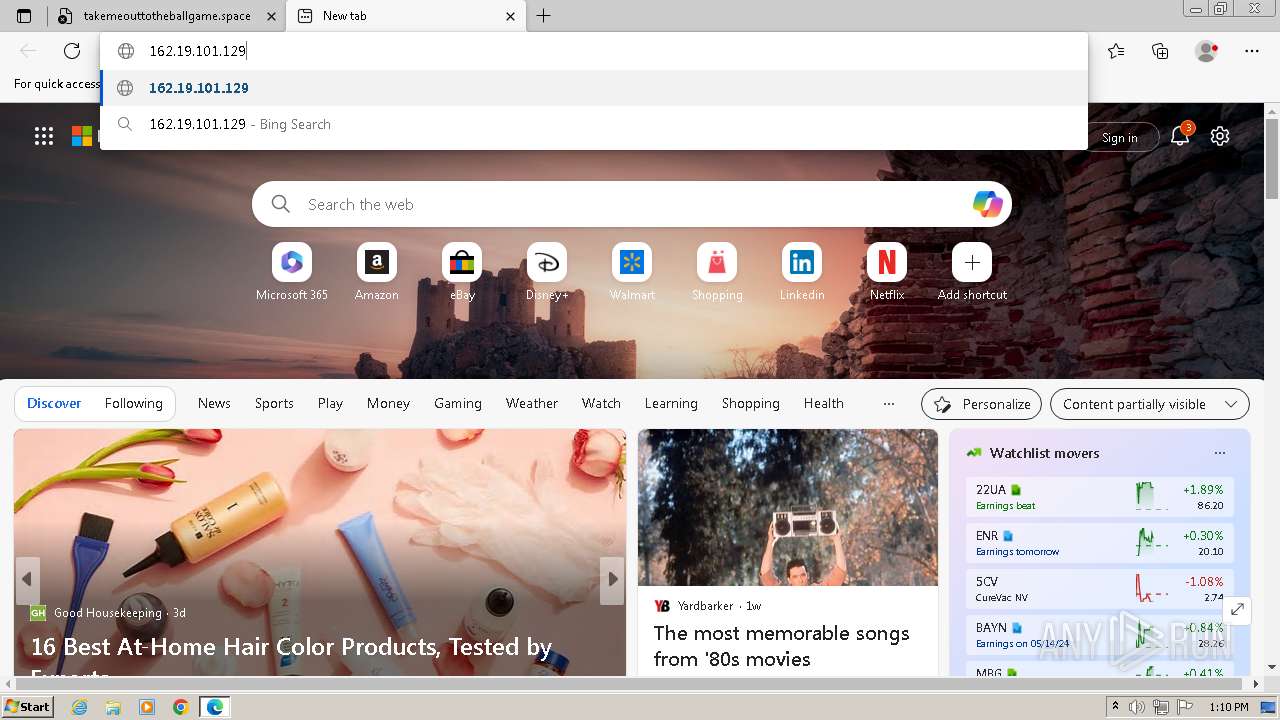Image resolution: width=1280 pixels, height=720 pixels.
Task: Click the taskbar volume icon
Action: (1137, 707)
